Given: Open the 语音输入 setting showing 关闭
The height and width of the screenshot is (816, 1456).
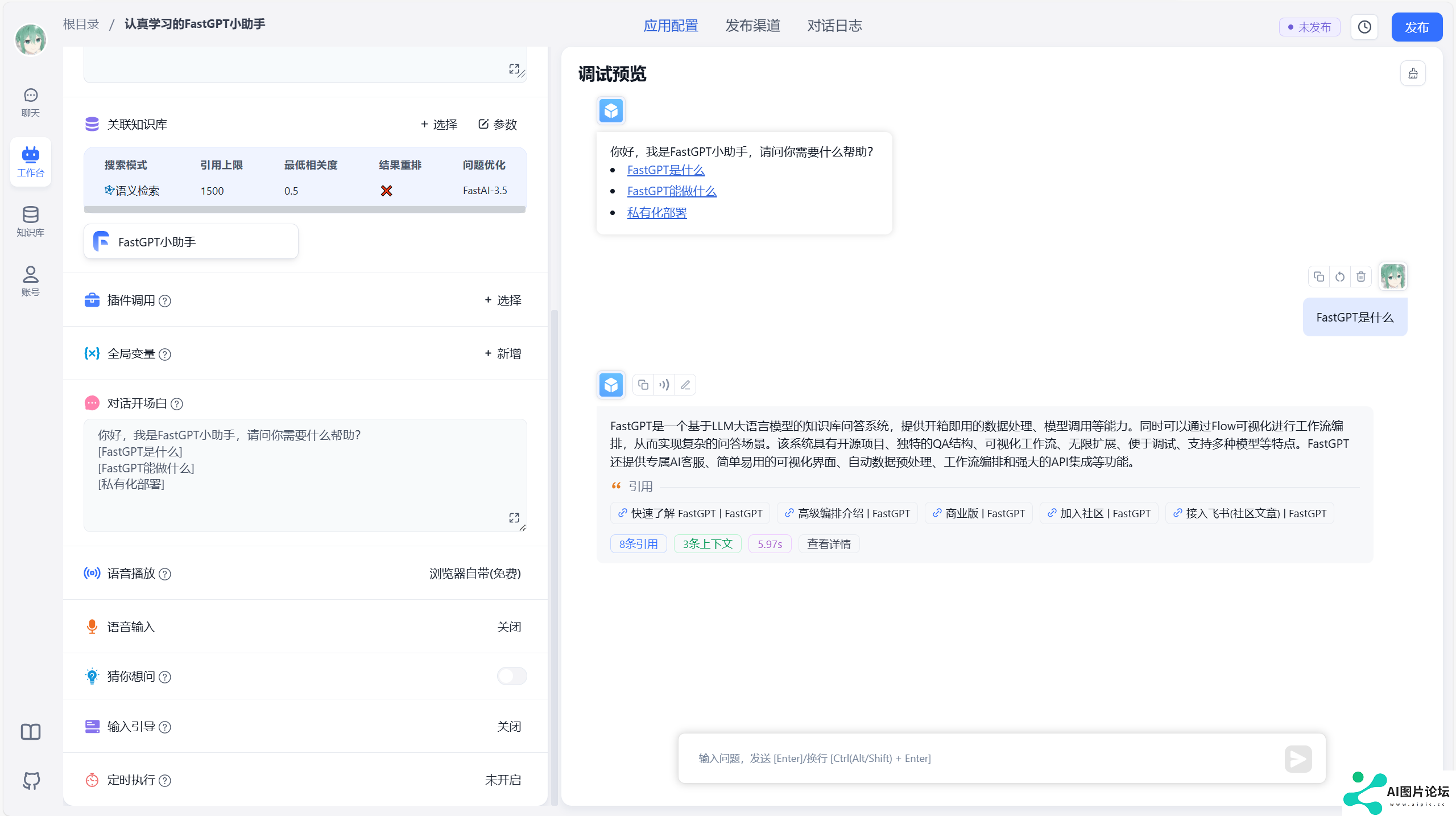Looking at the screenshot, I should click(509, 627).
